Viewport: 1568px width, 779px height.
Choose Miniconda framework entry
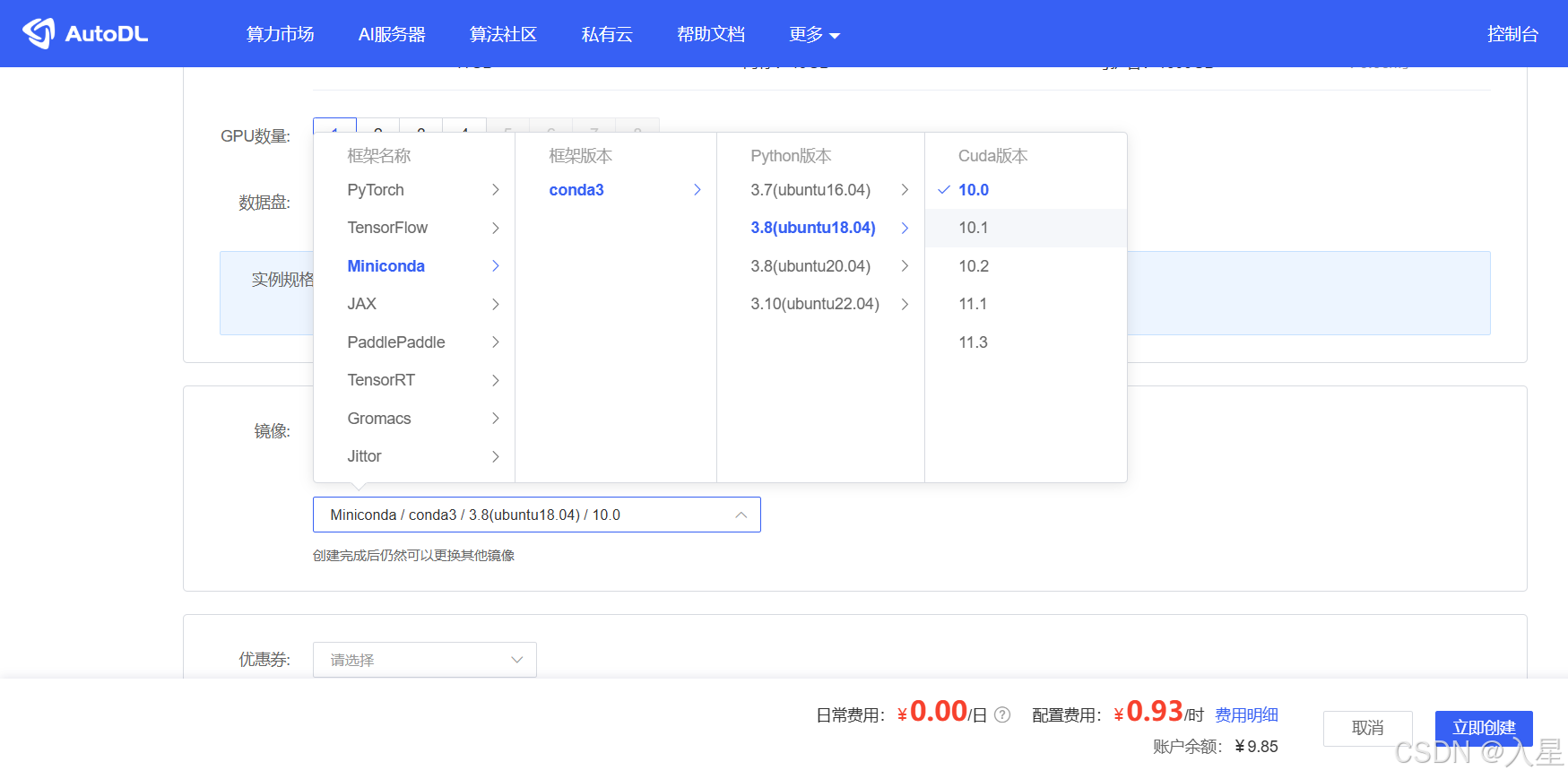[x=414, y=266]
